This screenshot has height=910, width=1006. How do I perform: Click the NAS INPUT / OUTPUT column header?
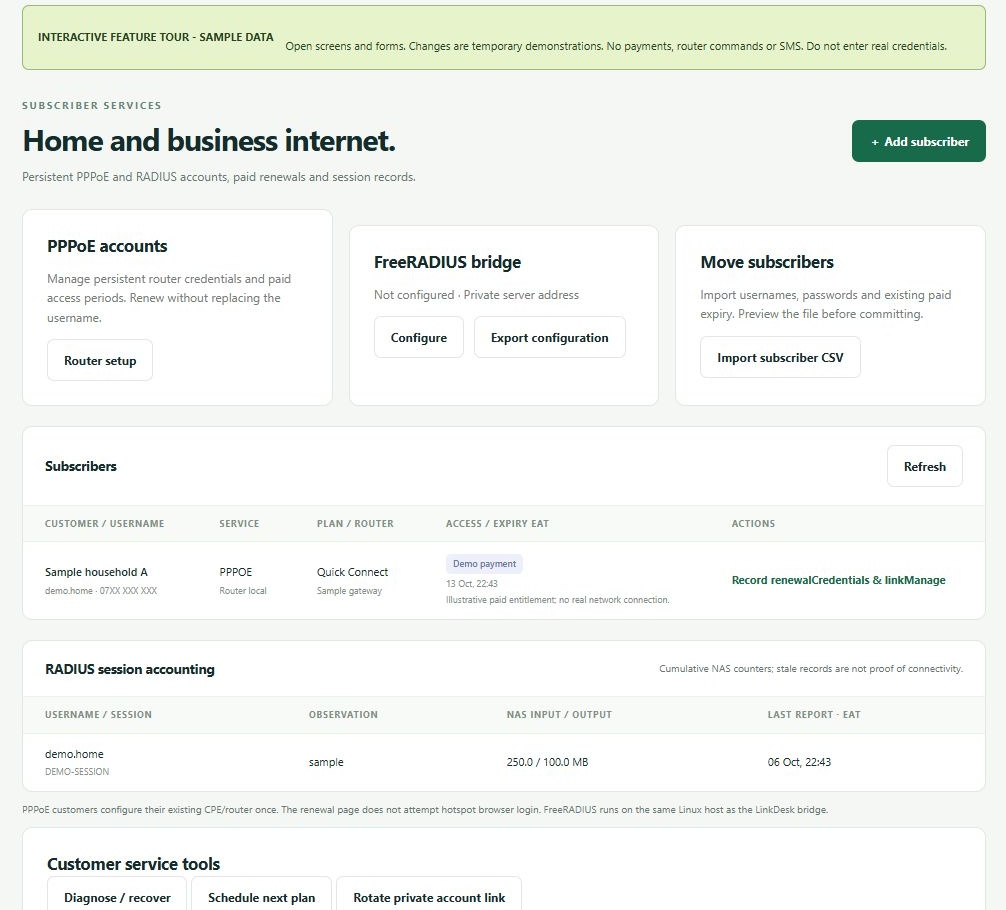point(559,714)
